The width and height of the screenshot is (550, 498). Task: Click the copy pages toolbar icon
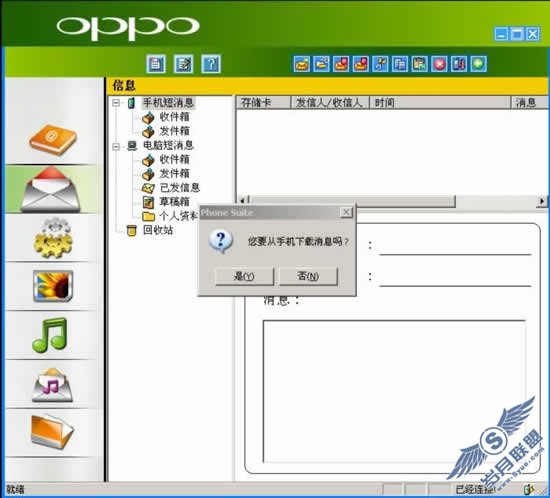pyautogui.click(x=400, y=64)
